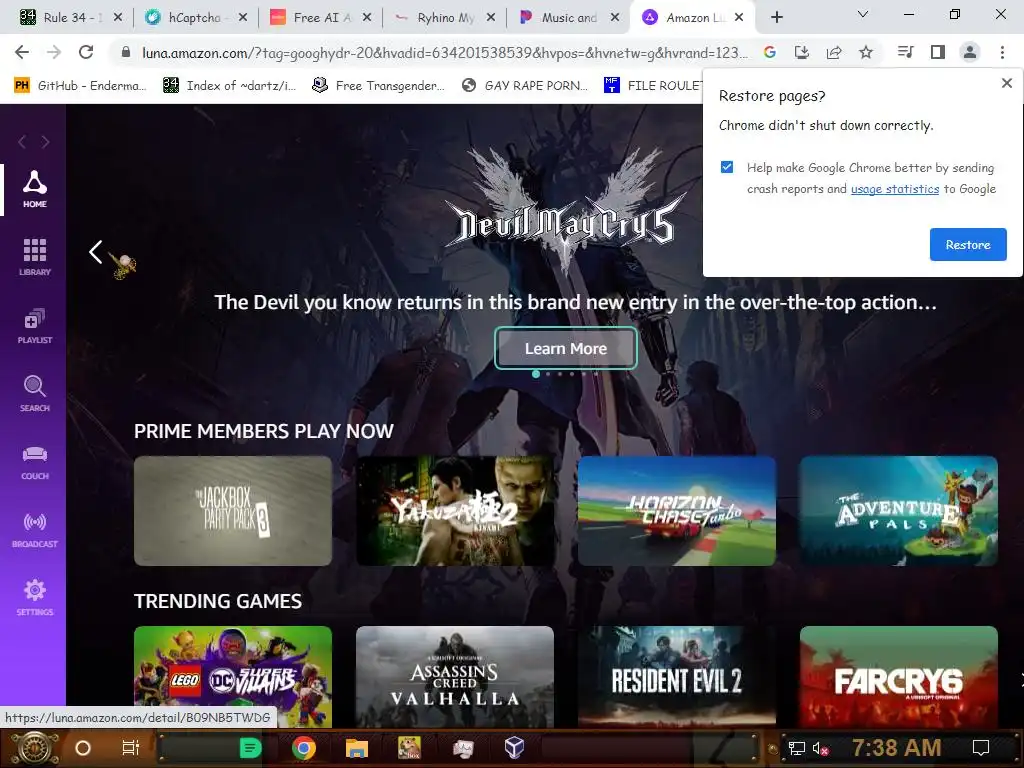Select the last carousel indicator dot
Image resolution: width=1024 pixels, height=768 pixels.
pyautogui.click(x=596, y=374)
